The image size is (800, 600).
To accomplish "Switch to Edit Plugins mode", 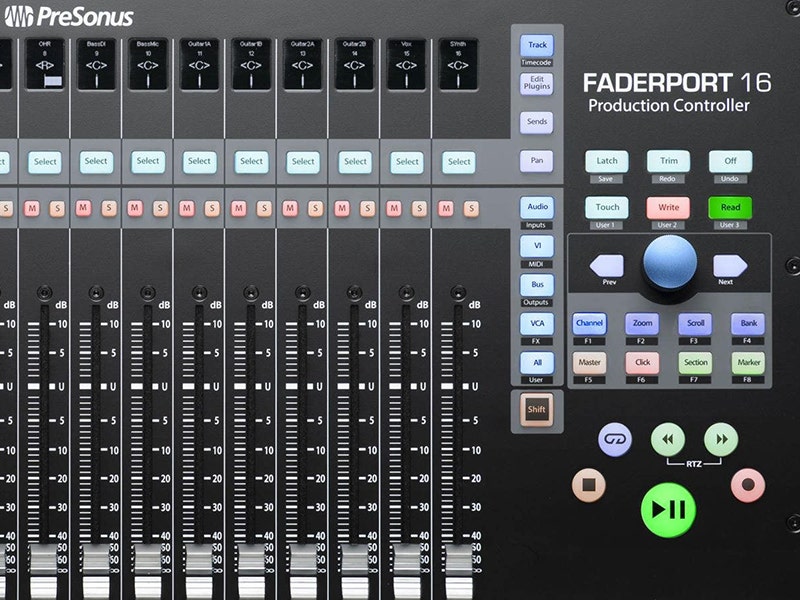I will pos(537,83).
